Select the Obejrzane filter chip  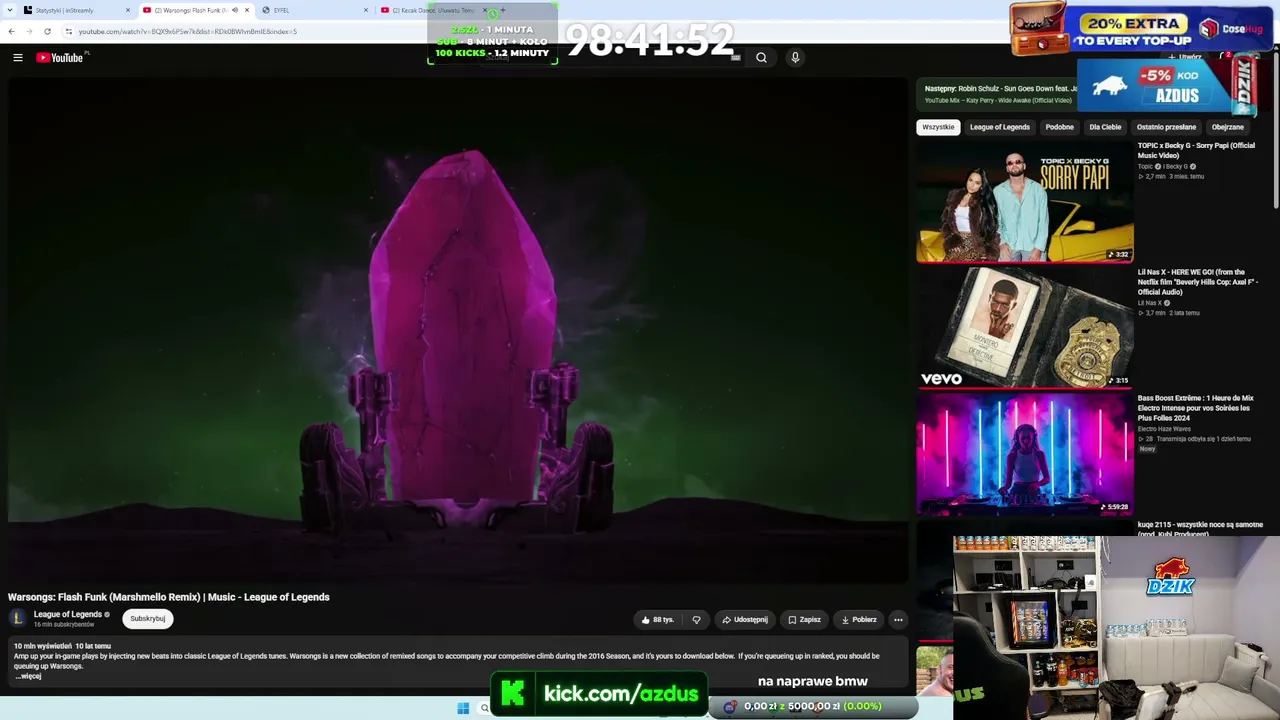click(x=1228, y=127)
